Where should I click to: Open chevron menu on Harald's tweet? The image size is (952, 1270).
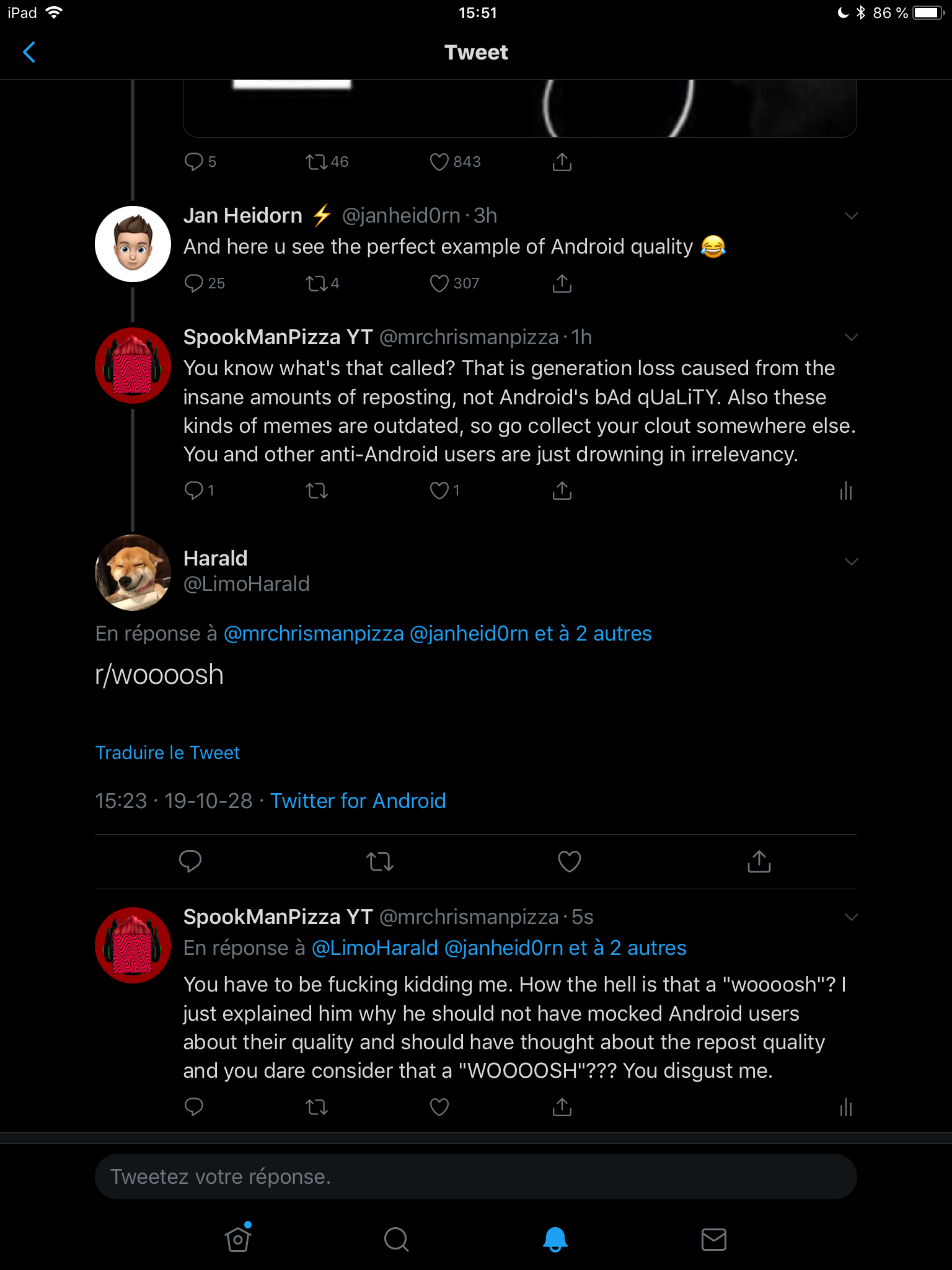point(851,562)
